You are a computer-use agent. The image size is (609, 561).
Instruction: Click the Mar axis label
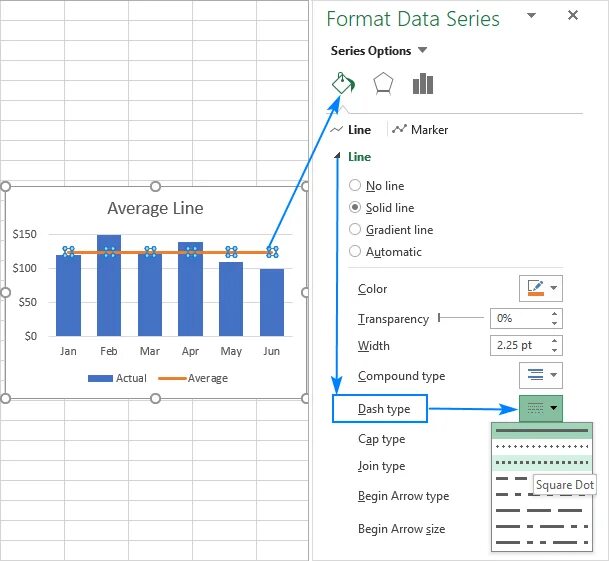pyautogui.click(x=150, y=351)
